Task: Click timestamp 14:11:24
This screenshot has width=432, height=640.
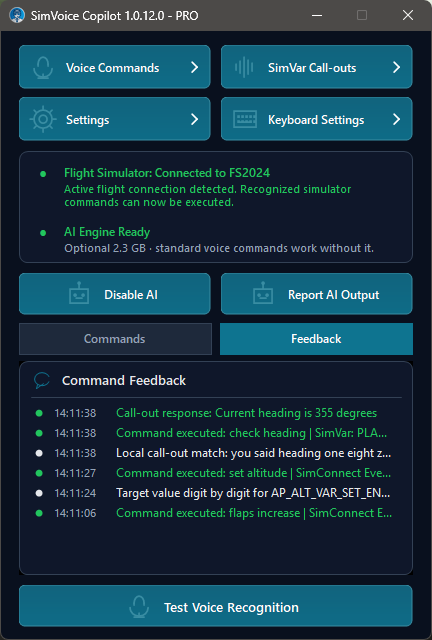Action: pos(75,493)
